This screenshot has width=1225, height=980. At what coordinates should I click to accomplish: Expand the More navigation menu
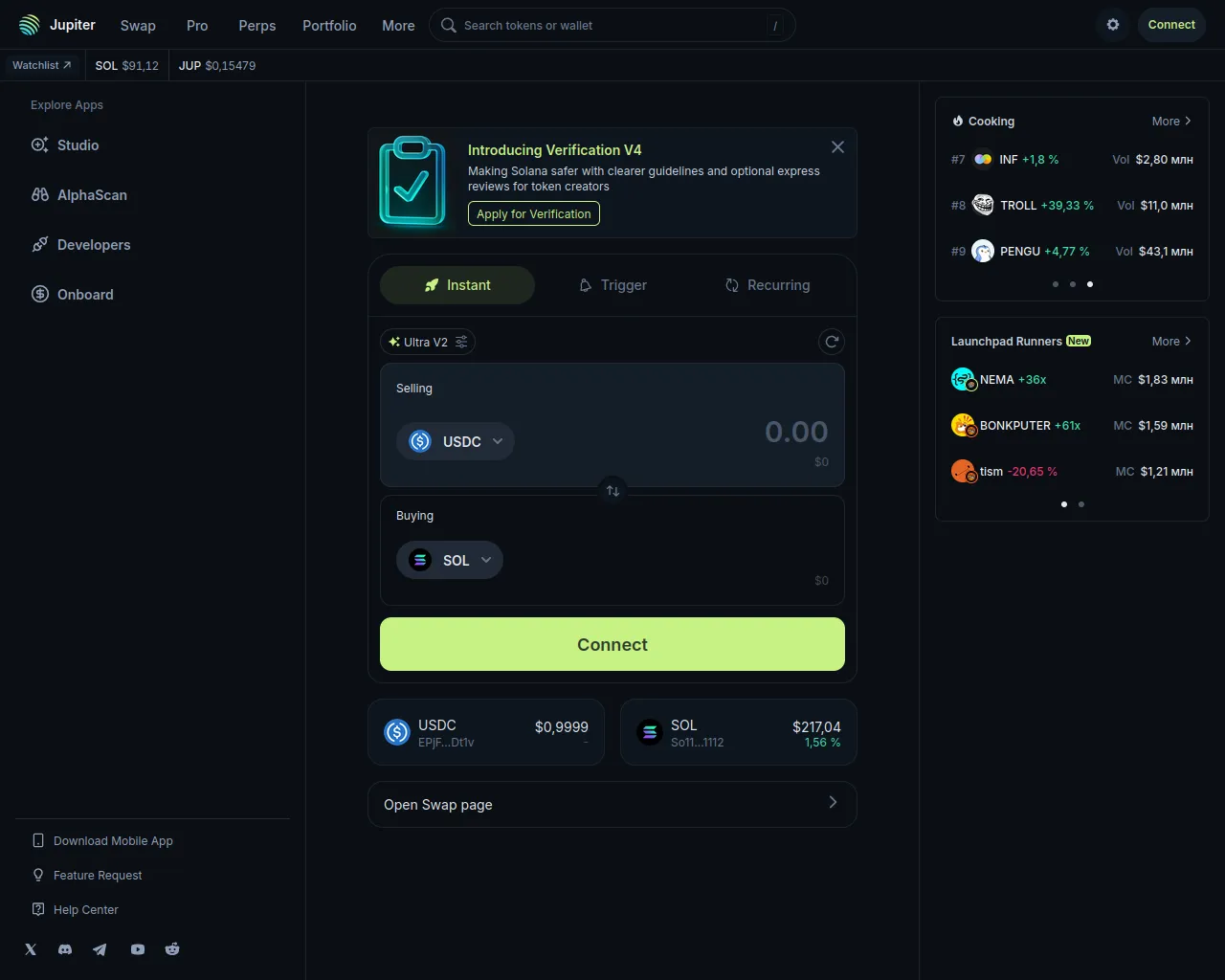398,26
